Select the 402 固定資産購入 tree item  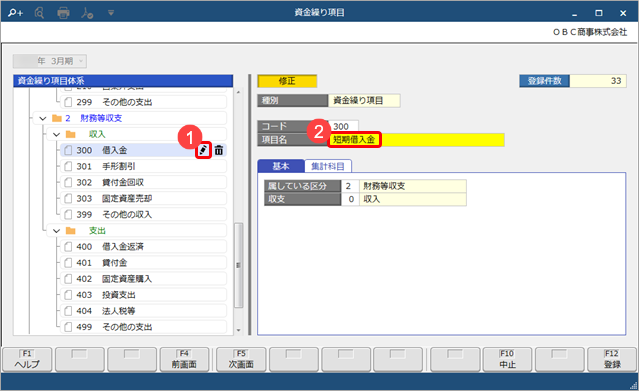[143, 279]
